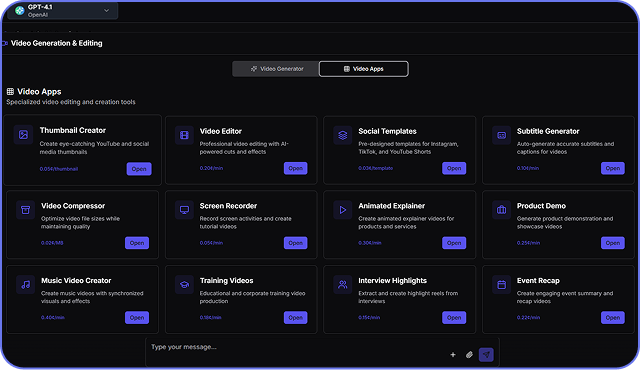This screenshot has width=640, height=370.
Task: Open the Training Videos app
Action: pyautogui.click(x=296, y=317)
